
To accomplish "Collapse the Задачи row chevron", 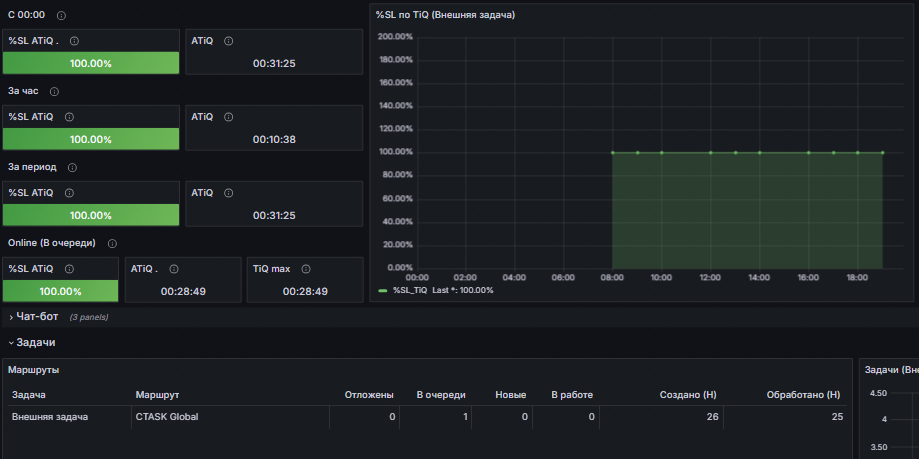I will pyautogui.click(x=11, y=342).
